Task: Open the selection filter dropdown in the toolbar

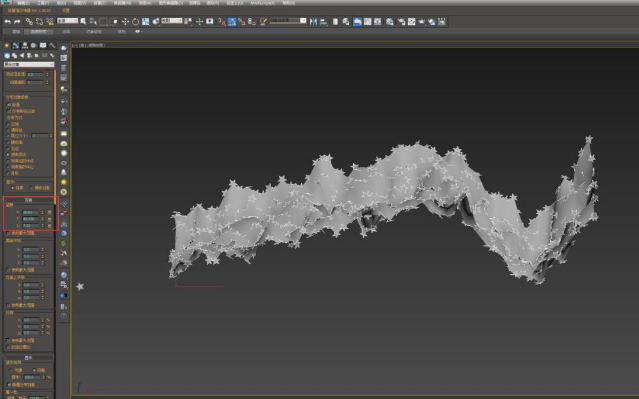Action: pyautogui.click(x=67, y=21)
